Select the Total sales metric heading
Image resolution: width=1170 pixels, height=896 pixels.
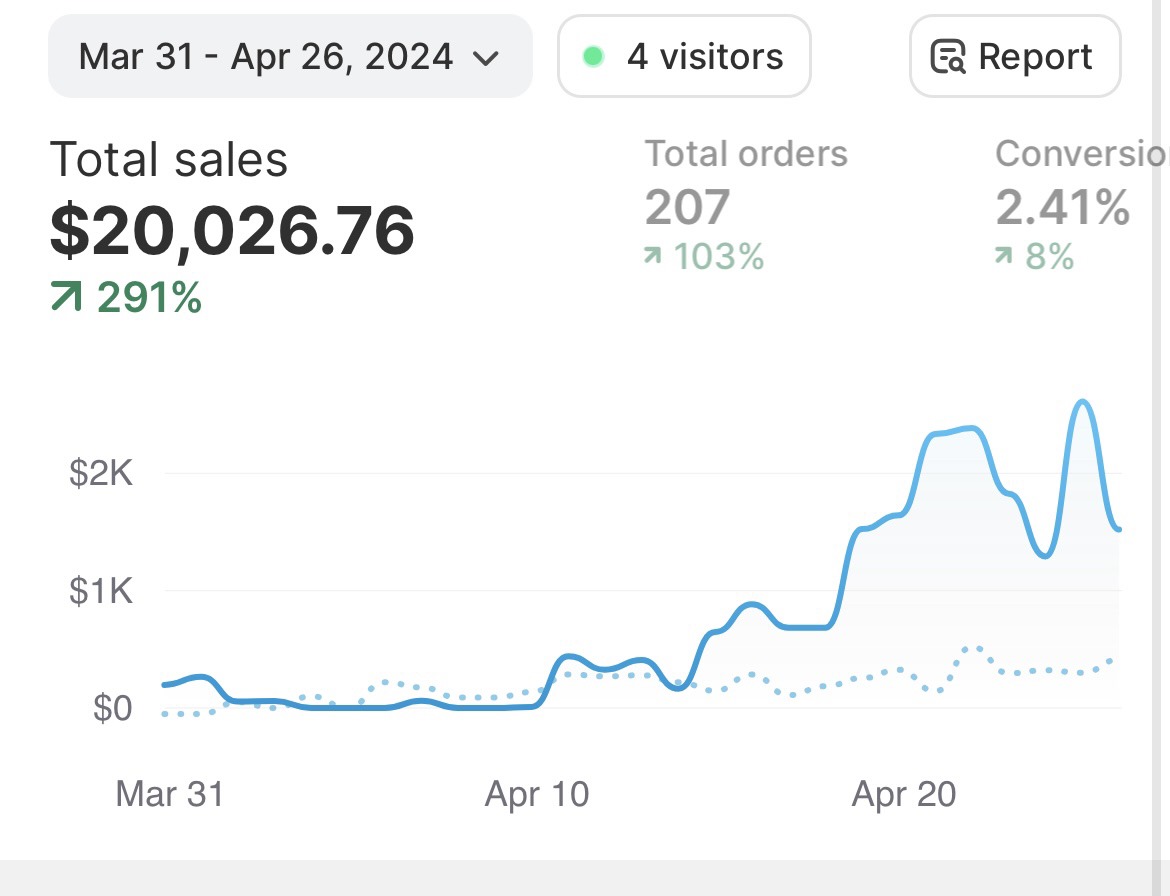pyautogui.click(x=169, y=160)
